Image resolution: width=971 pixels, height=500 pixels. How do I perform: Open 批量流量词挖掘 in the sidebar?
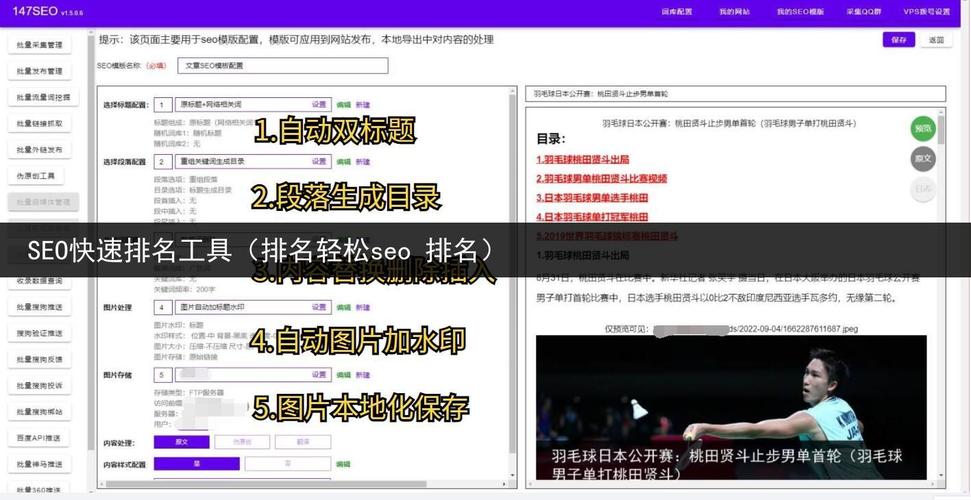point(43,97)
